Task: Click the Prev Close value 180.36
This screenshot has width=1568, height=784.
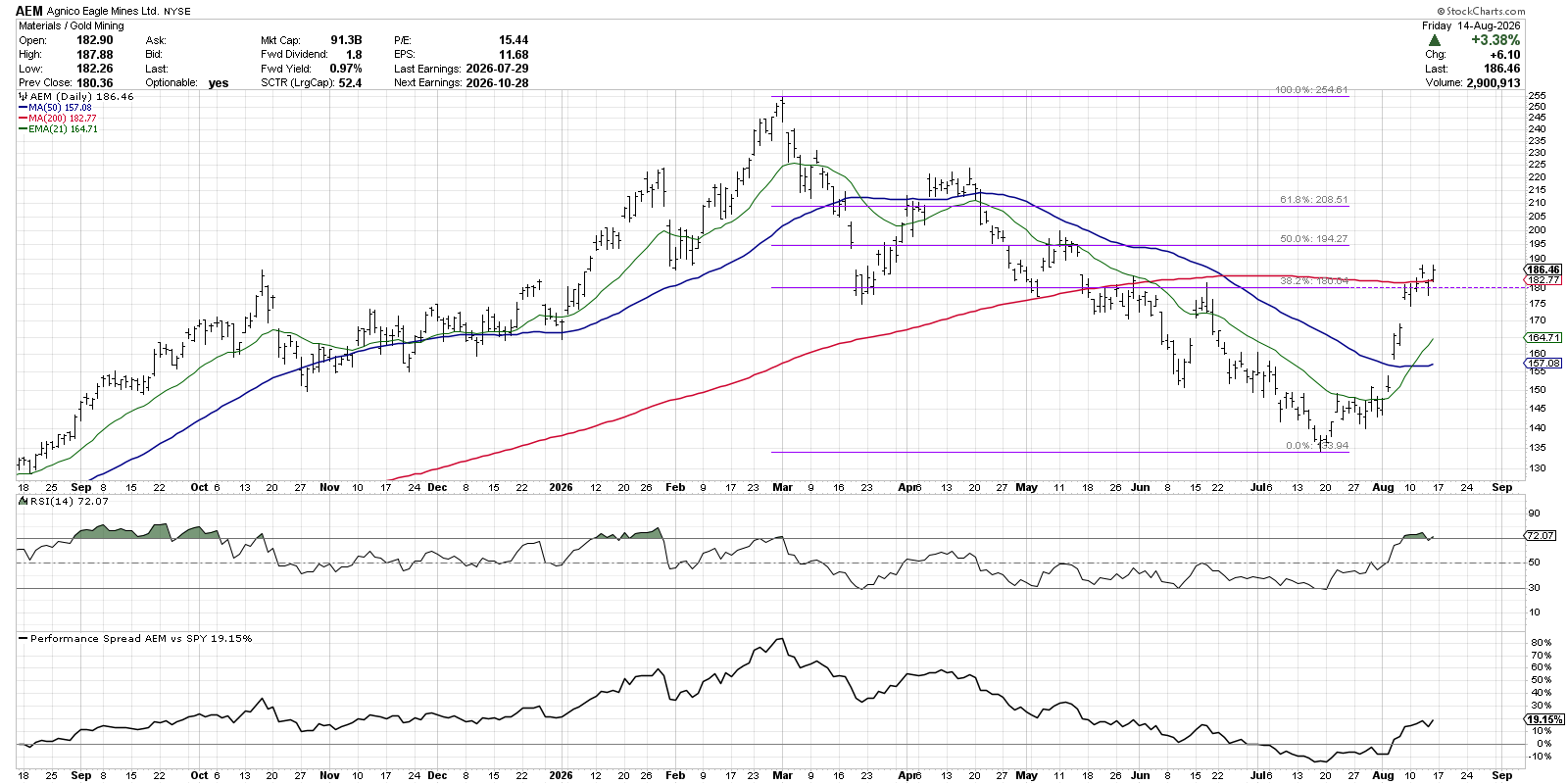Action: [95, 83]
